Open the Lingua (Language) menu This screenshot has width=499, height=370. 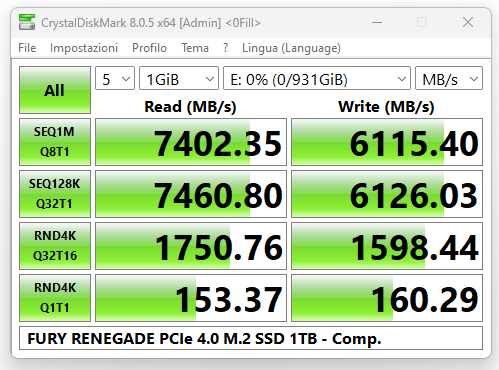(x=291, y=48)
